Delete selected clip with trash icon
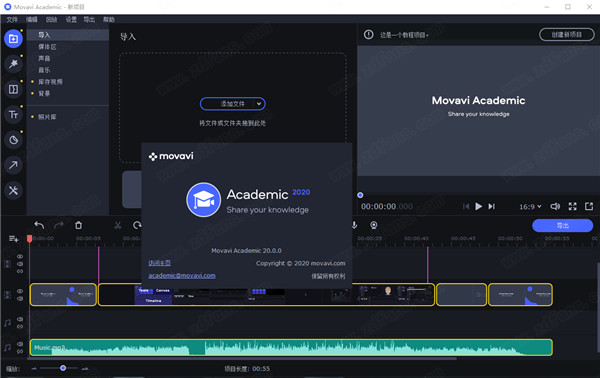The image size is (600, 378). (x=78, y=225)
